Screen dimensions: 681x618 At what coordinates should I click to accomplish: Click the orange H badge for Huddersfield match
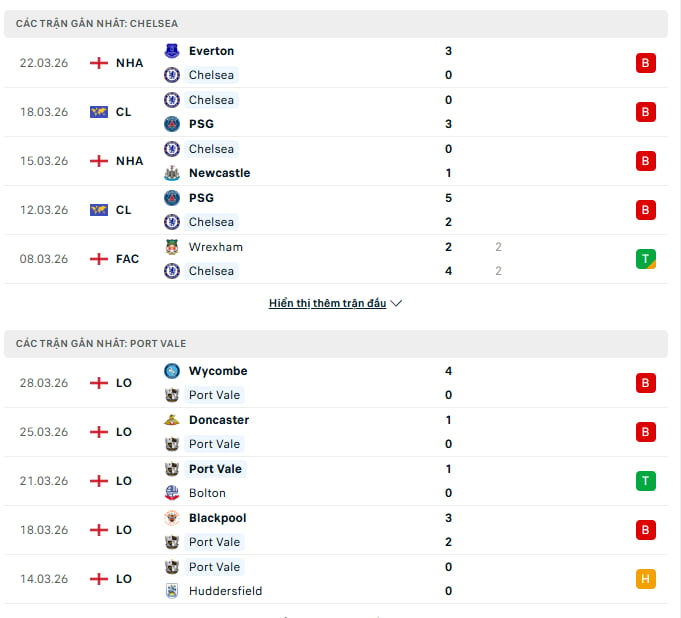coord(645,579)
